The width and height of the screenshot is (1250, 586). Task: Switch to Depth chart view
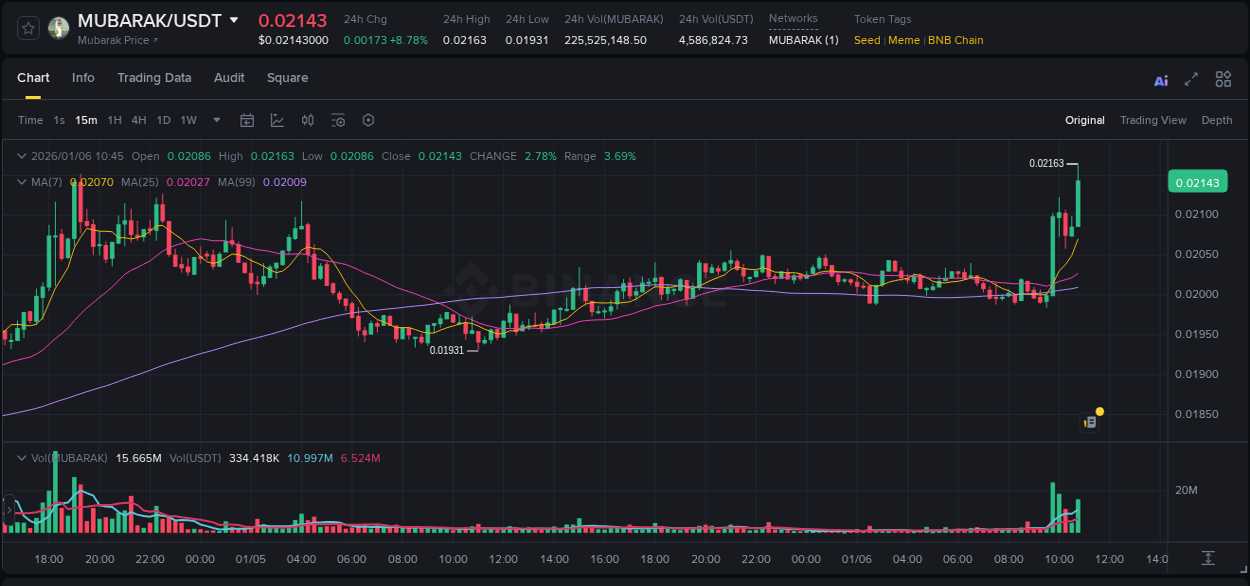coord(1217,120)
